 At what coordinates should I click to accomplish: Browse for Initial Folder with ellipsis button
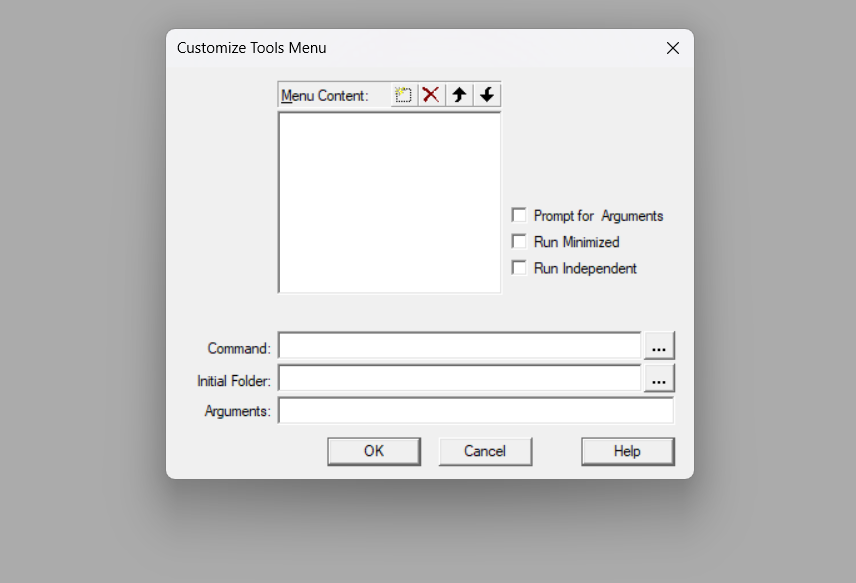click(659, 379)
